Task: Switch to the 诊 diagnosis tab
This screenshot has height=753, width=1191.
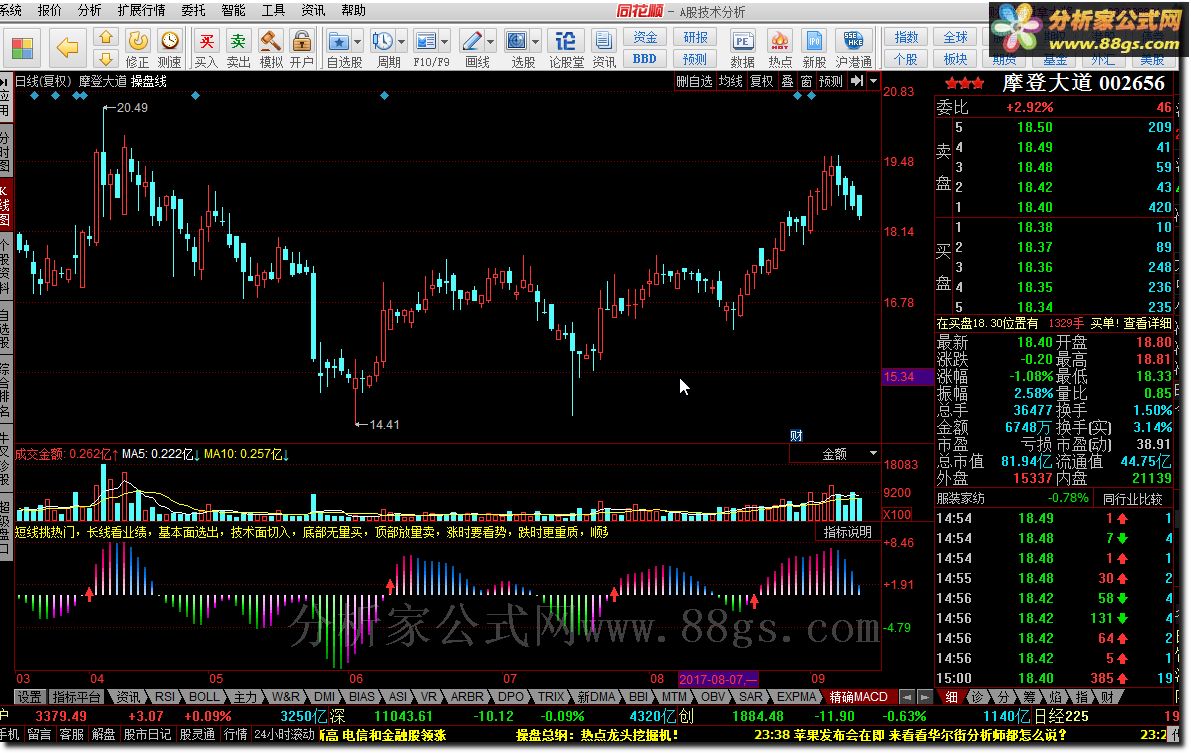Action: [x=978, y=697]
